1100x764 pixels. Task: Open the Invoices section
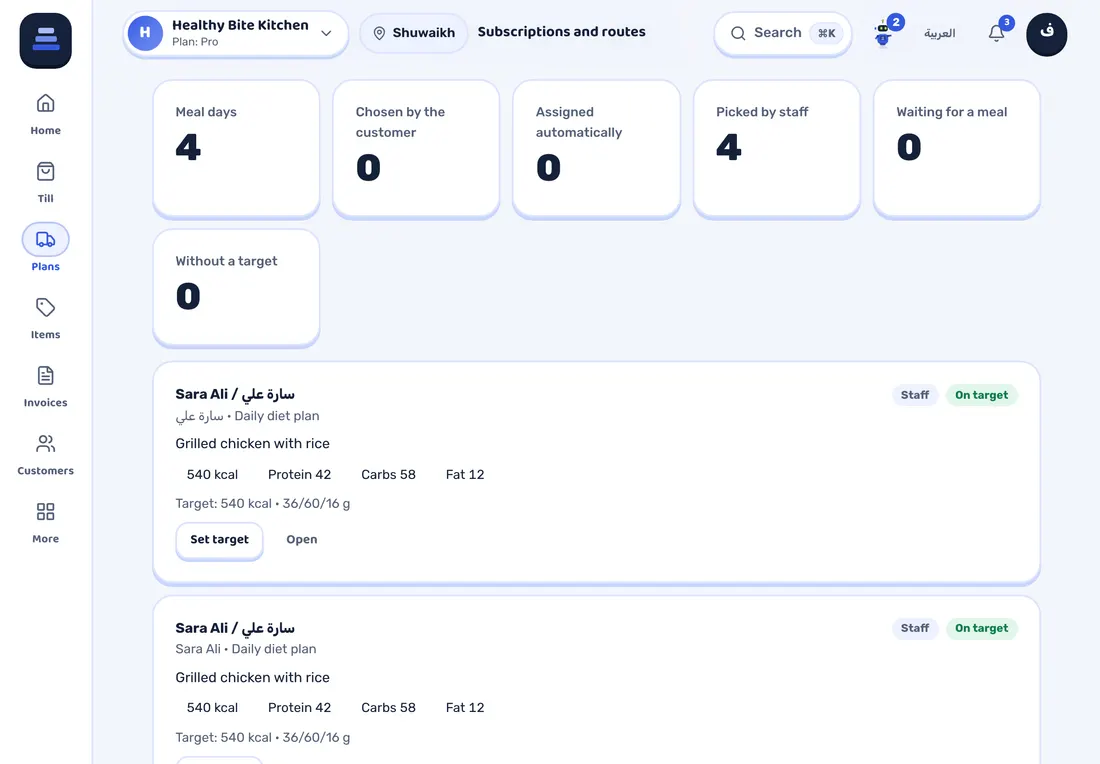point(46,387)
